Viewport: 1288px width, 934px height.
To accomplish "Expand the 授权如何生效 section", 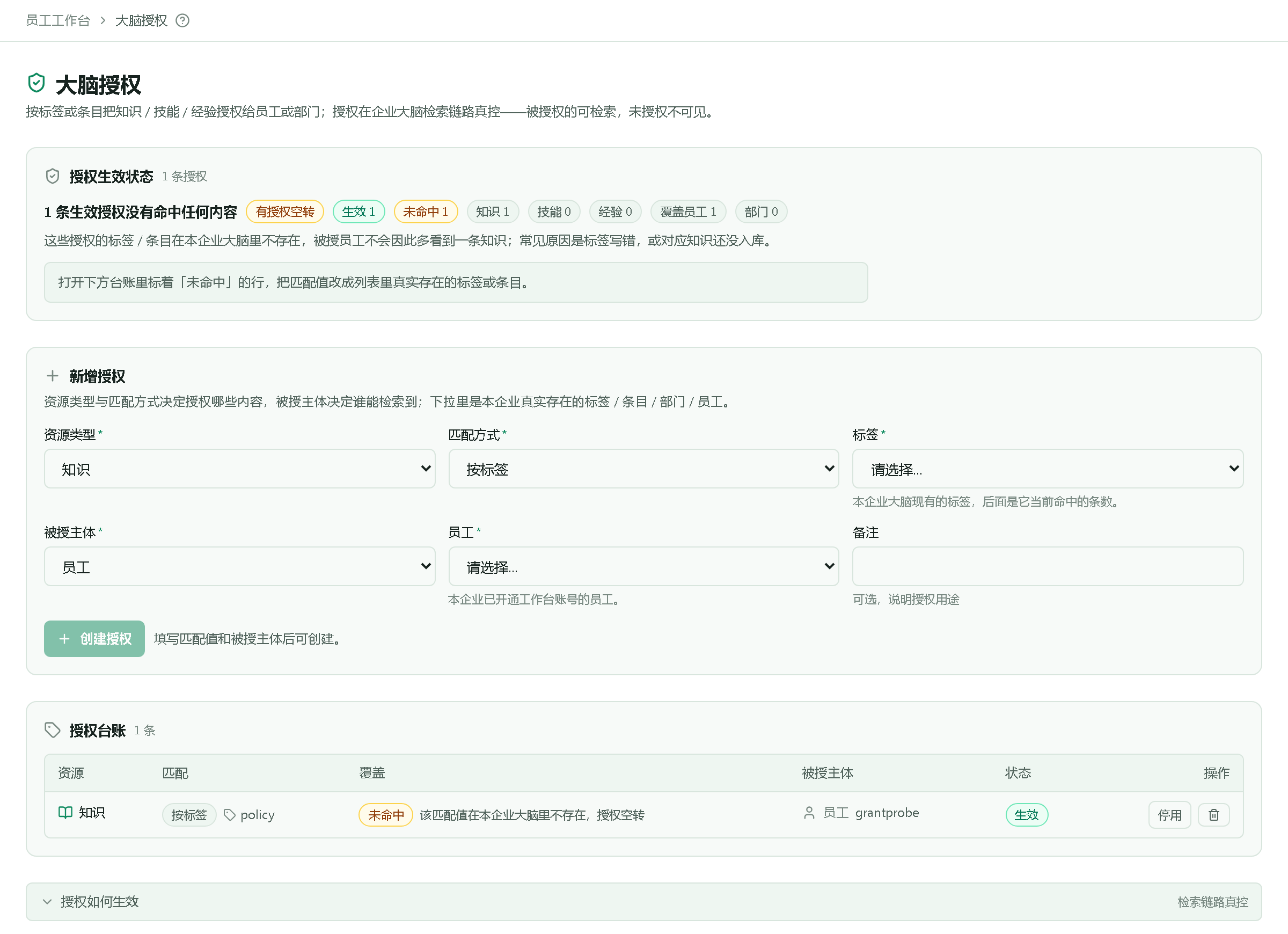I will (x=643, y=902).
